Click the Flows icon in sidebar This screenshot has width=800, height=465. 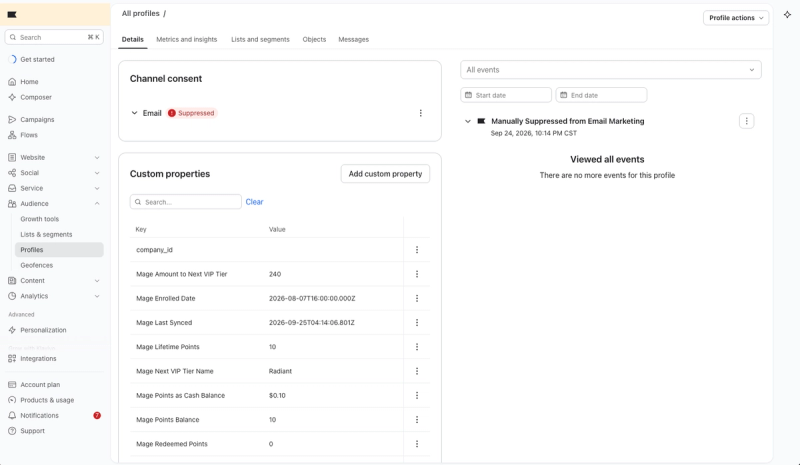coord(12,135)
